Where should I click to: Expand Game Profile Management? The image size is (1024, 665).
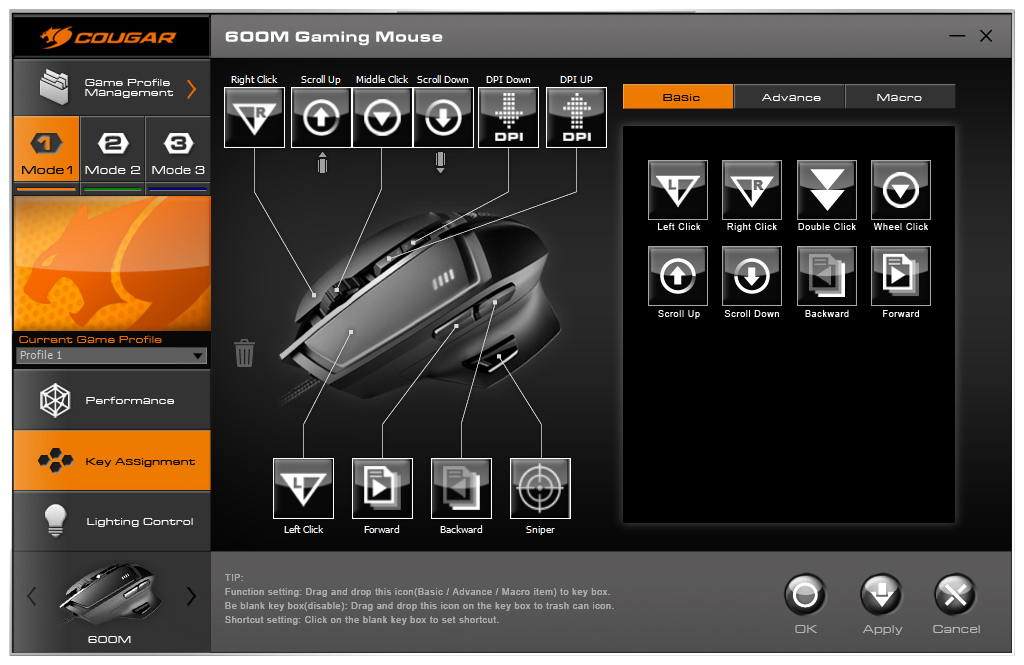tap(112, 88)
